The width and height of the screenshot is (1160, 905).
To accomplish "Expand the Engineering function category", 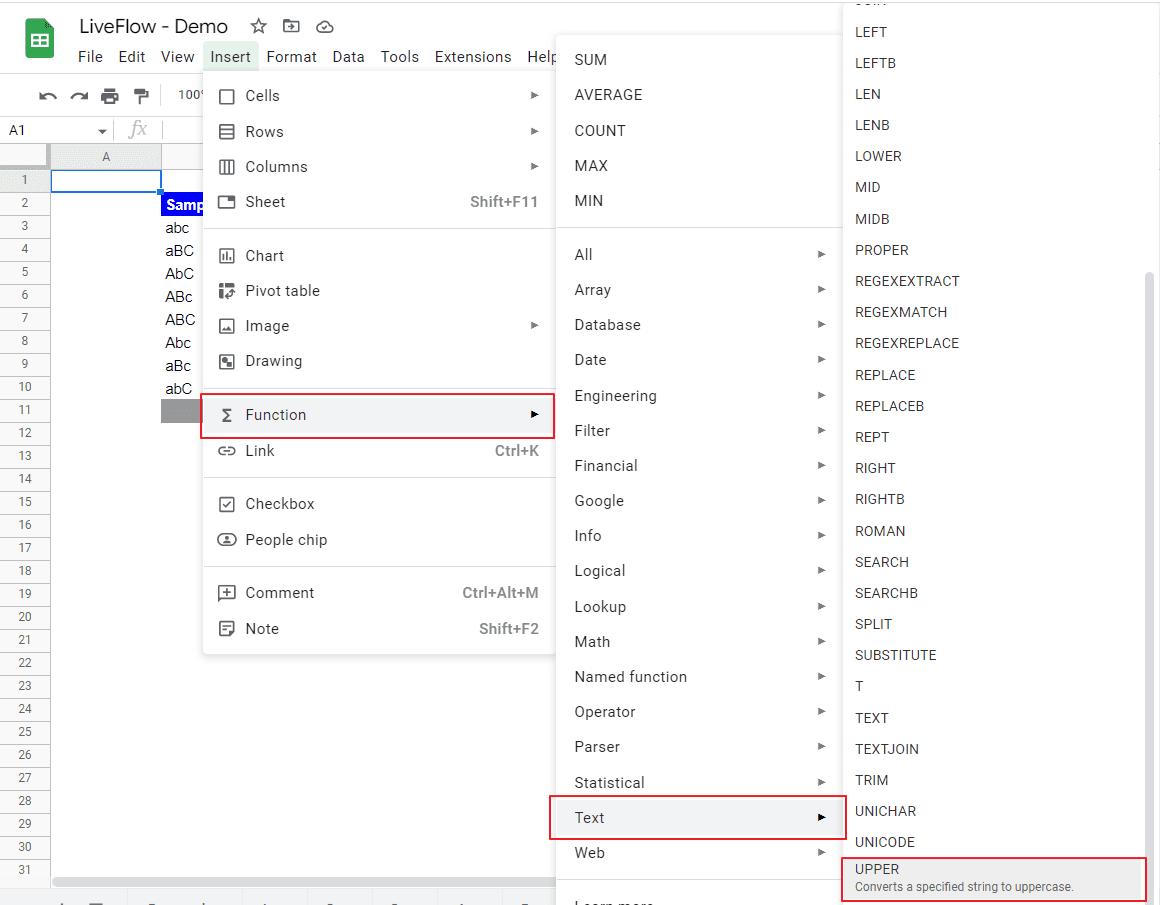I will click(700, 396).
